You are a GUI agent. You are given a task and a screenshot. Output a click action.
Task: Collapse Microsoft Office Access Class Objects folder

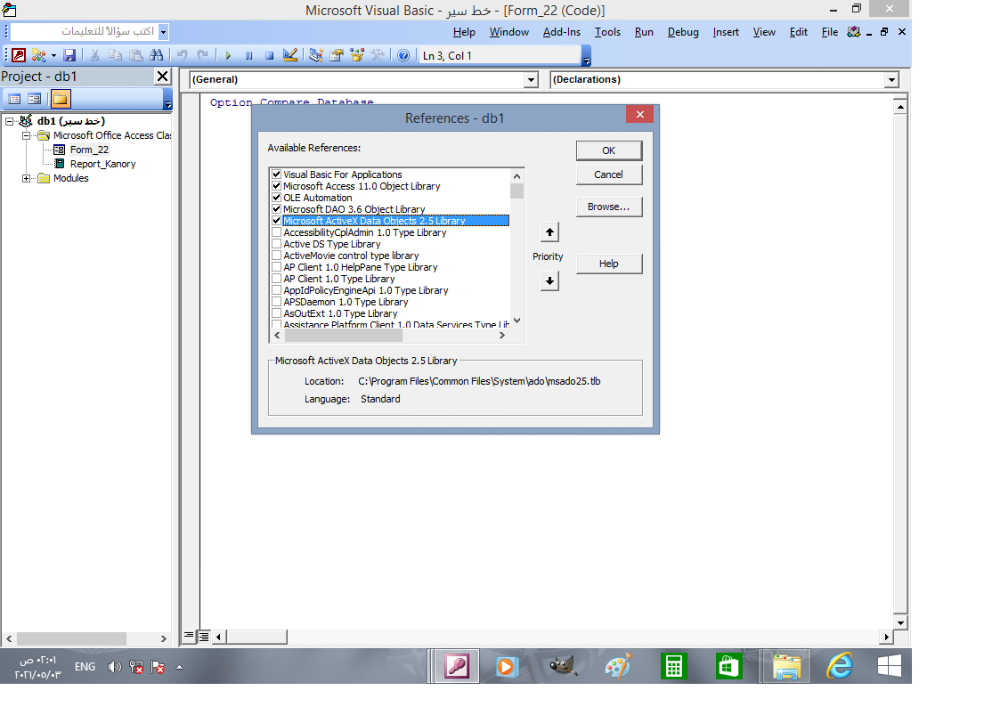click(x=26, y=135)
